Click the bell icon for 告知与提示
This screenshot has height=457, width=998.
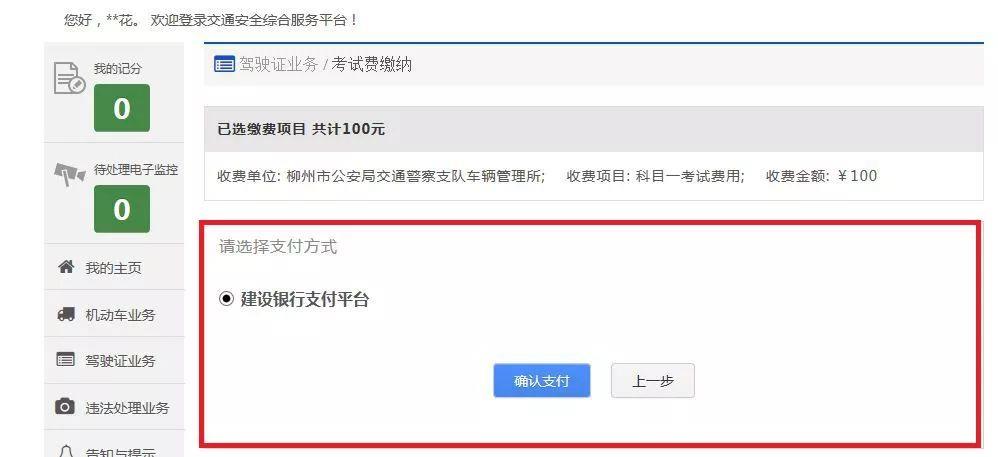pos(66,451)
